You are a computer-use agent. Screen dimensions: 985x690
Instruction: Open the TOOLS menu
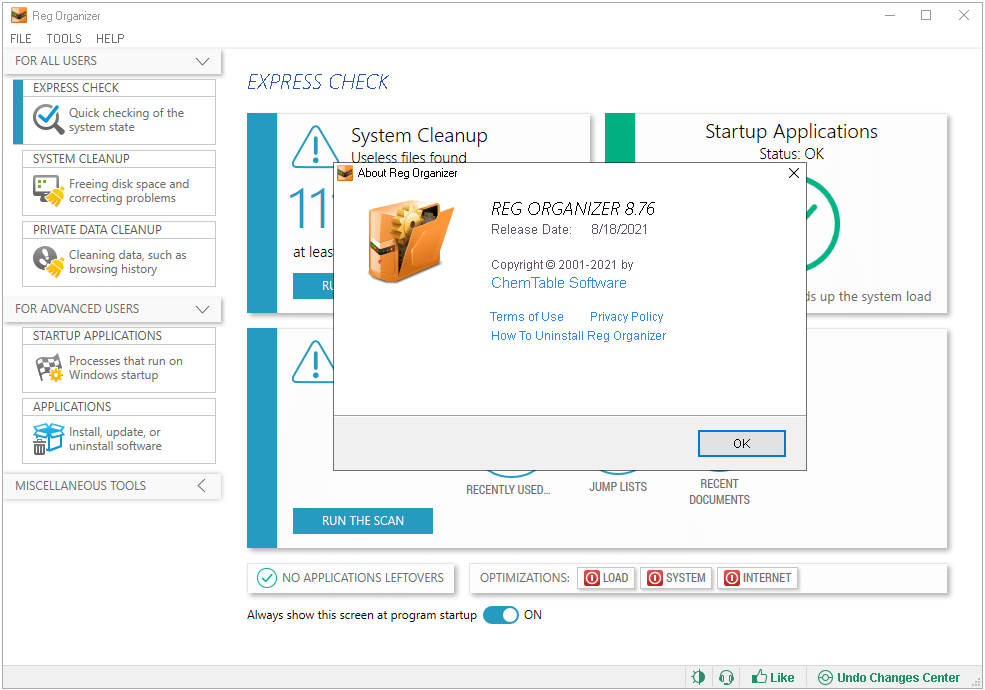64,38
